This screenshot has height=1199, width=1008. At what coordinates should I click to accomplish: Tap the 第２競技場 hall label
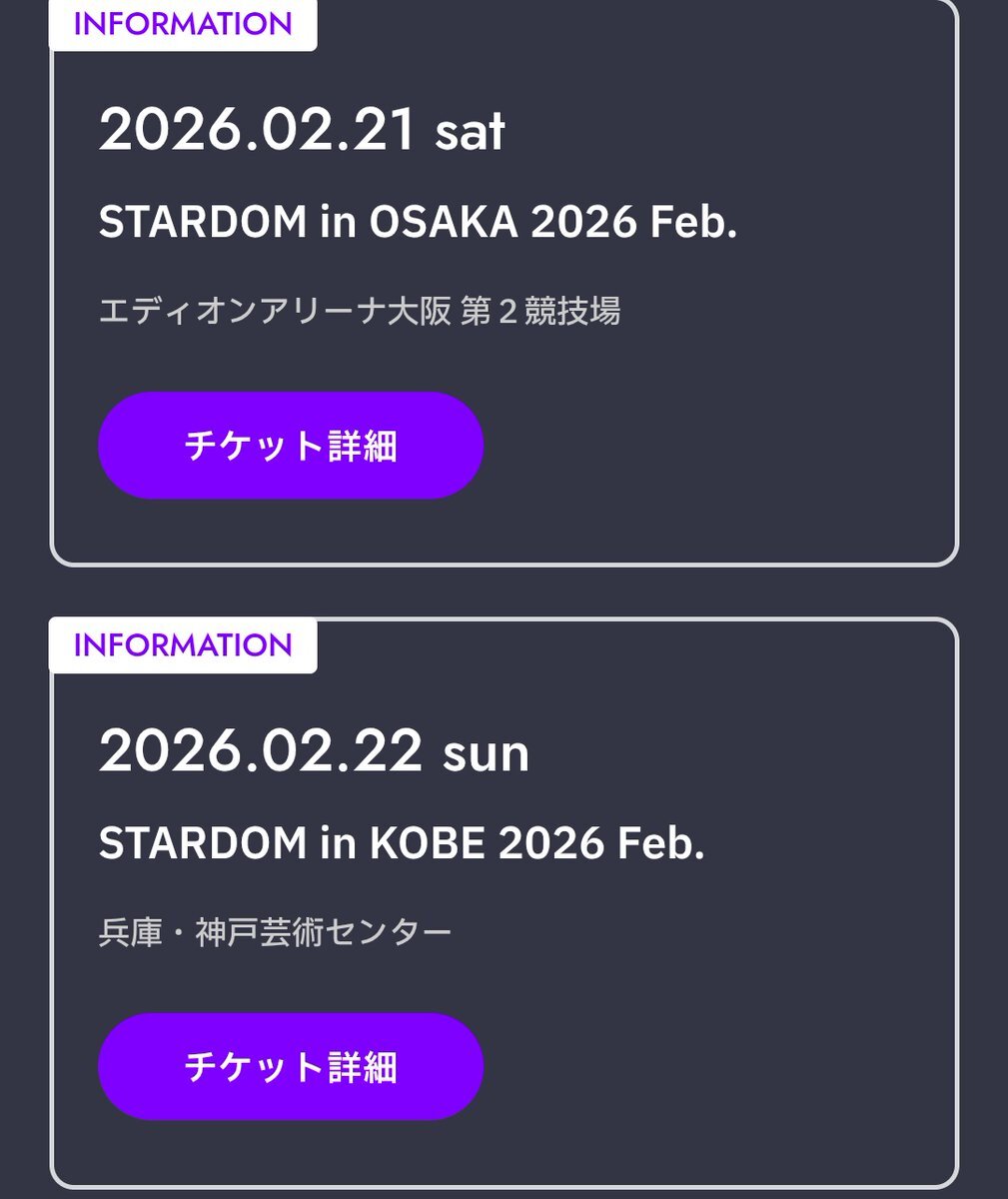[x=540, y=311]
